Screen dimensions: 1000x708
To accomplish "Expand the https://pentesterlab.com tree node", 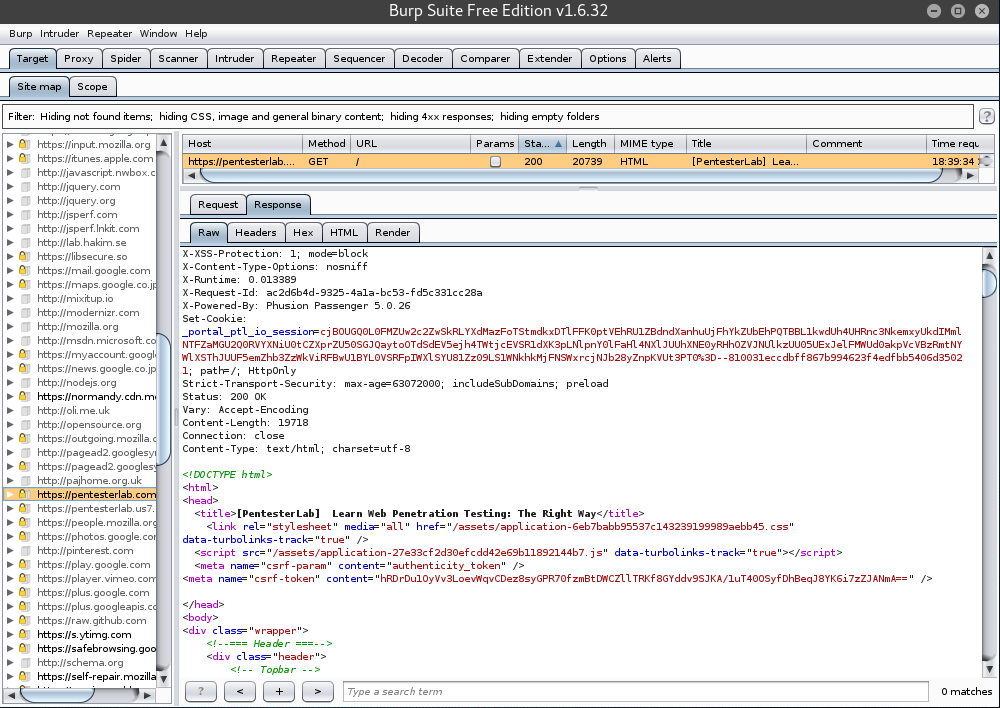I will tap(10, 494).
